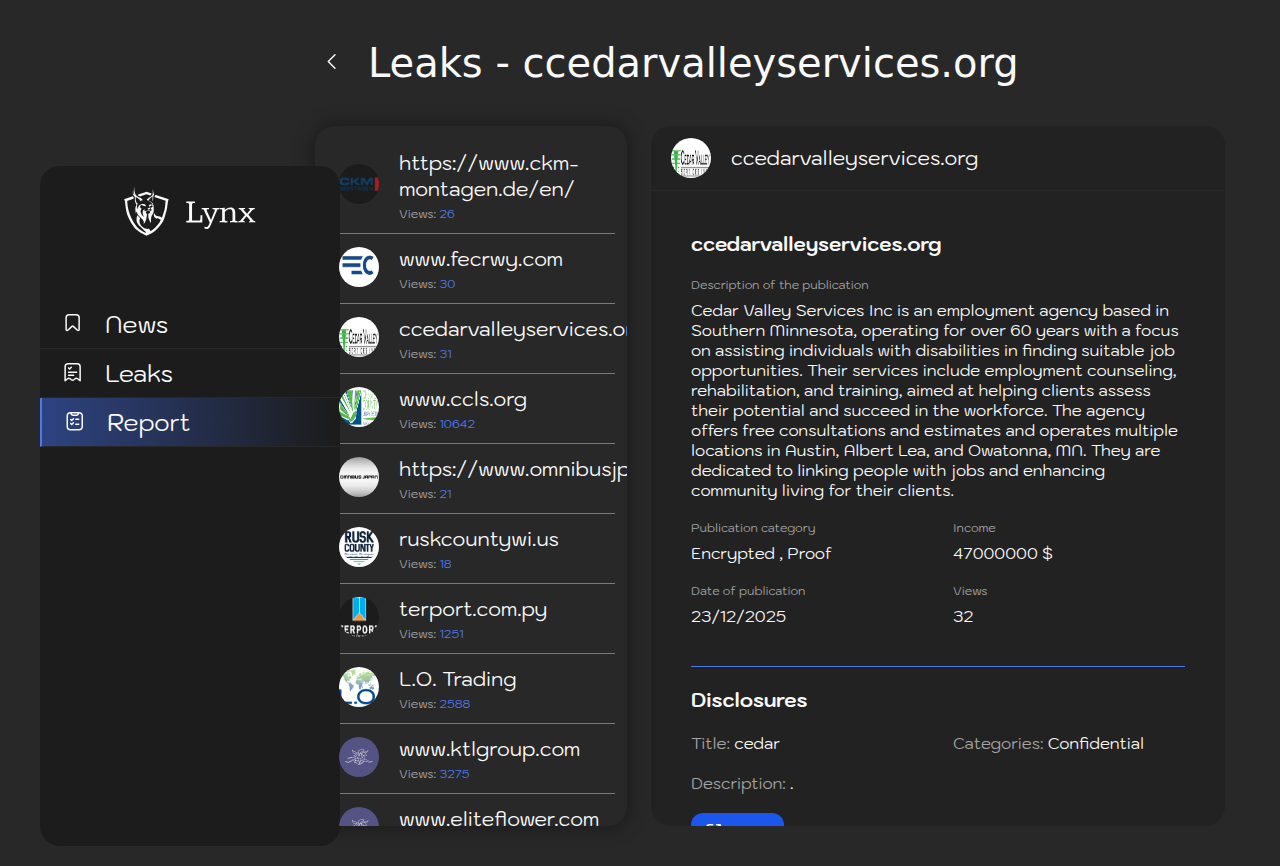This screenshot has width=1280, height=866.
Task: Click the Cedar Valley logo in the detail header
Action: [x=691, y=158]
